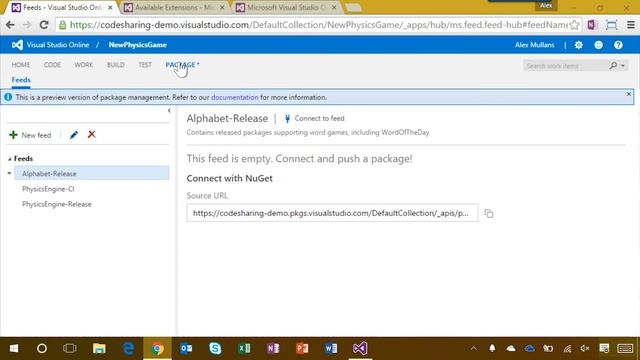Select the Alphabet-Release feed

[x=92, y=173]
